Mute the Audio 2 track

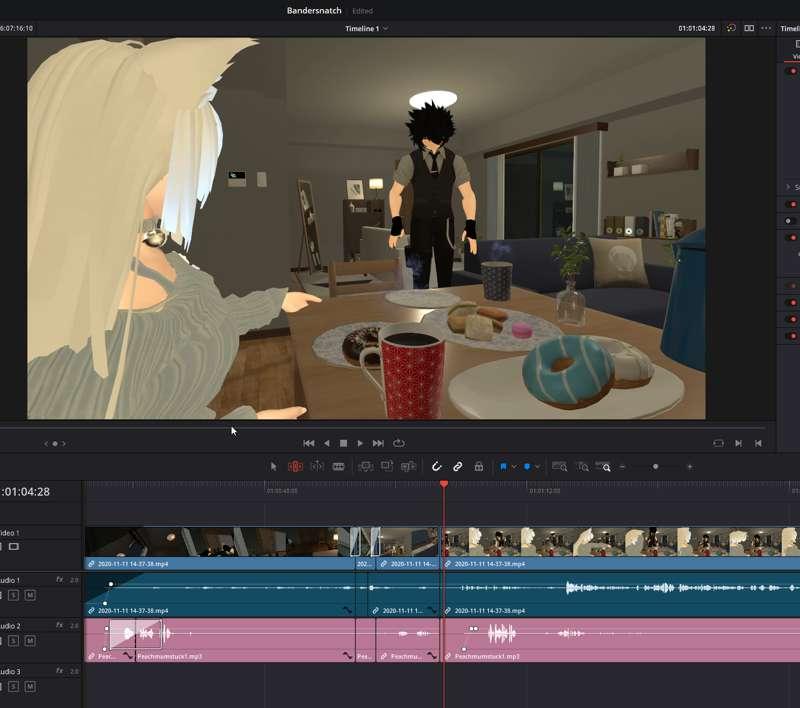click(x=30, y=641)
